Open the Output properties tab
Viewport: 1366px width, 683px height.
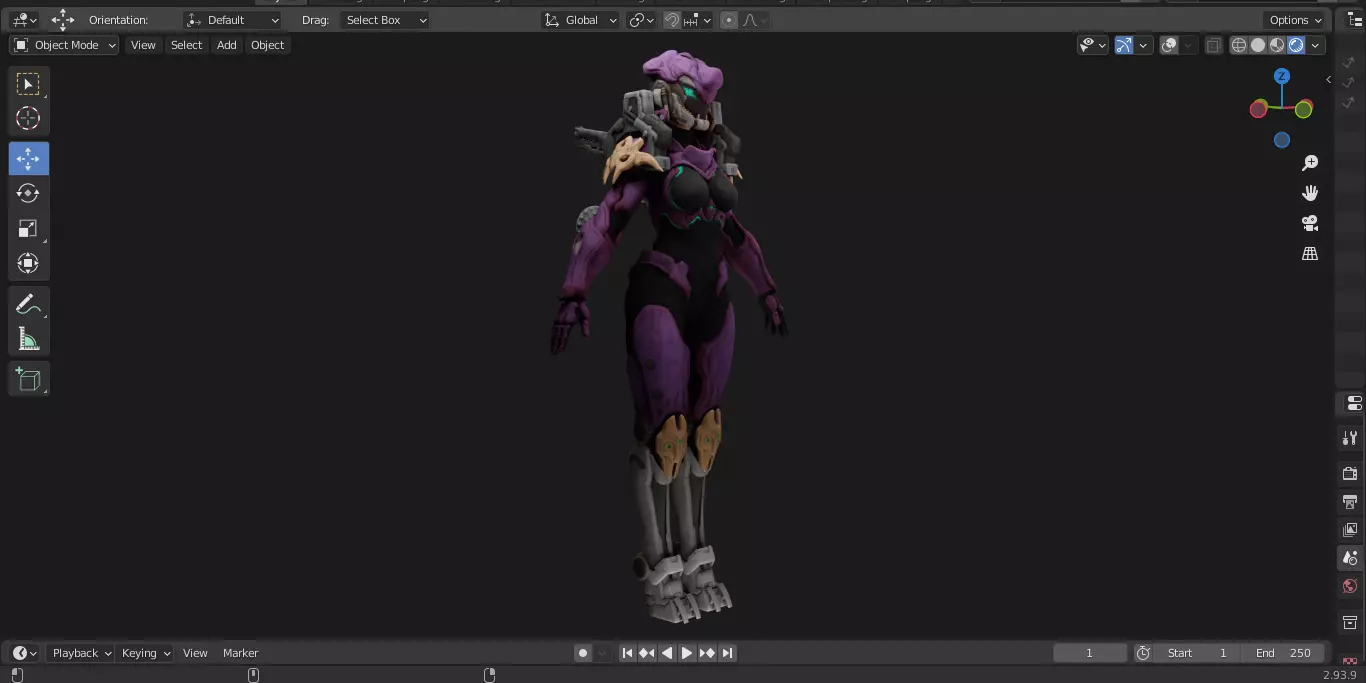1350,501
